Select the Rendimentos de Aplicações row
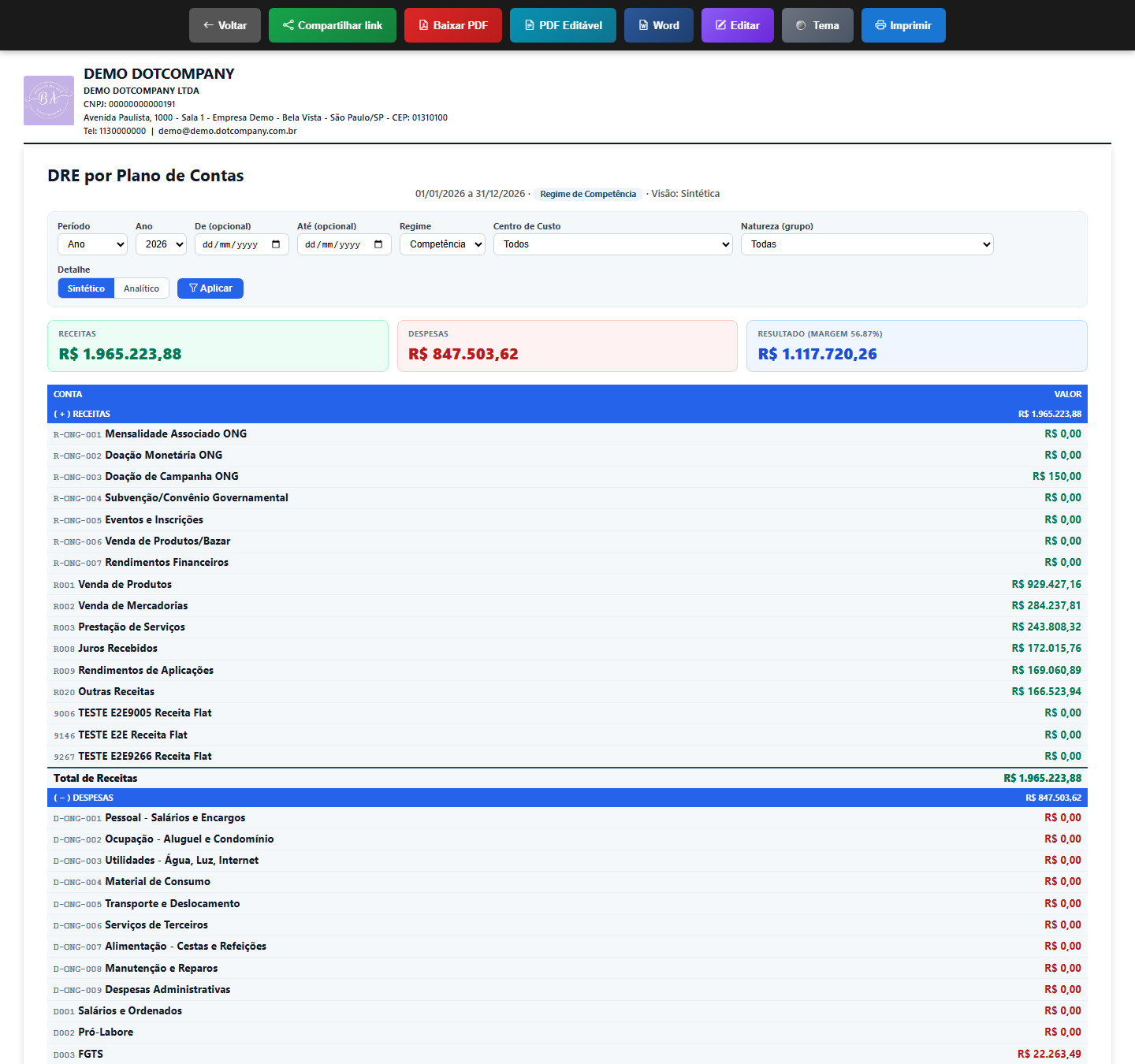1135x1064 pixels. click(x=567, y=671)
